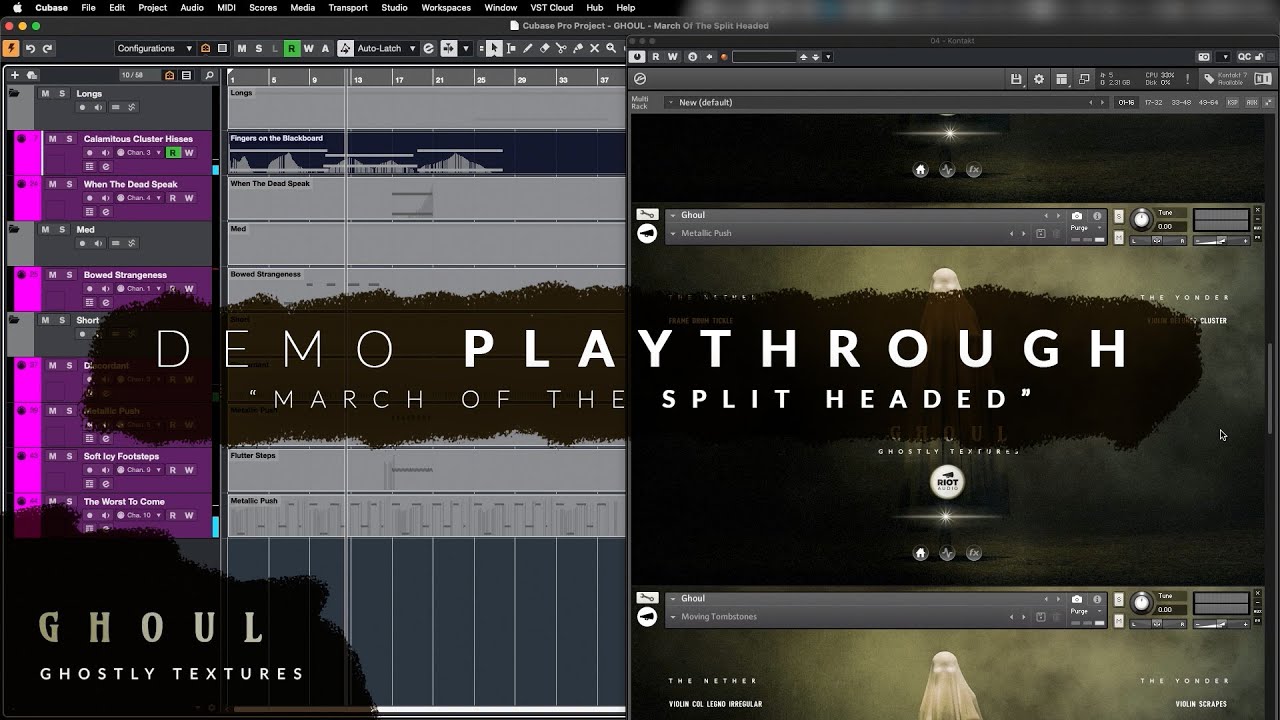Solo the Bowed Strangeness track

(x=69, y=274)
